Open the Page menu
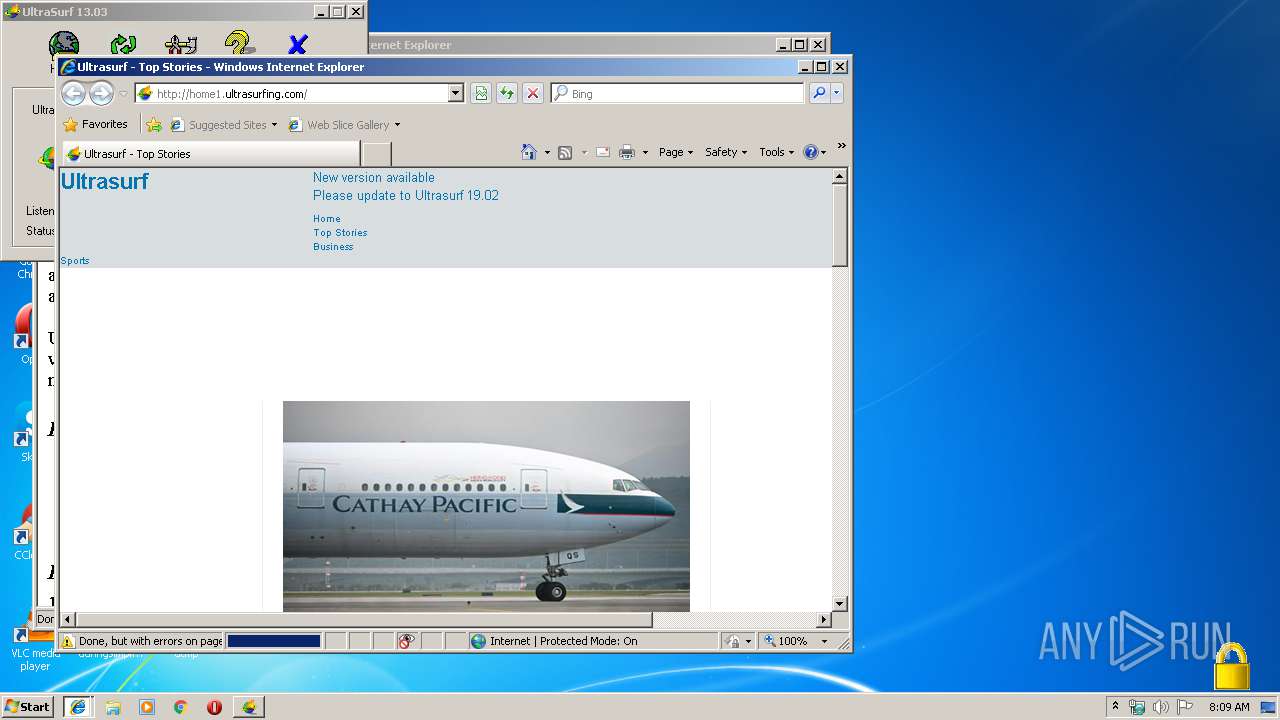 (676, 152)
